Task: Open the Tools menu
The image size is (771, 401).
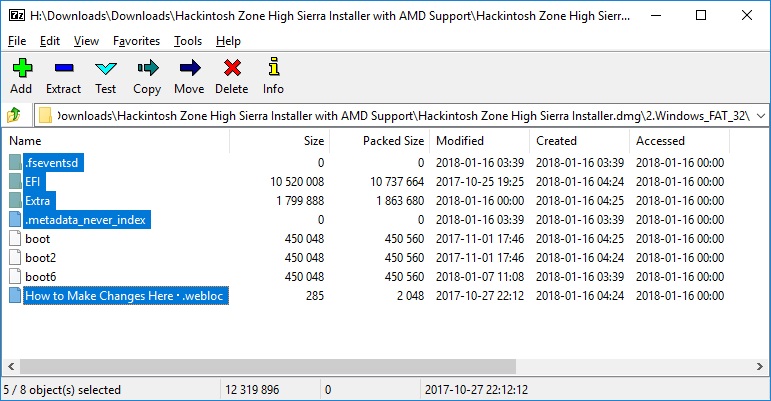Action: 188,41
